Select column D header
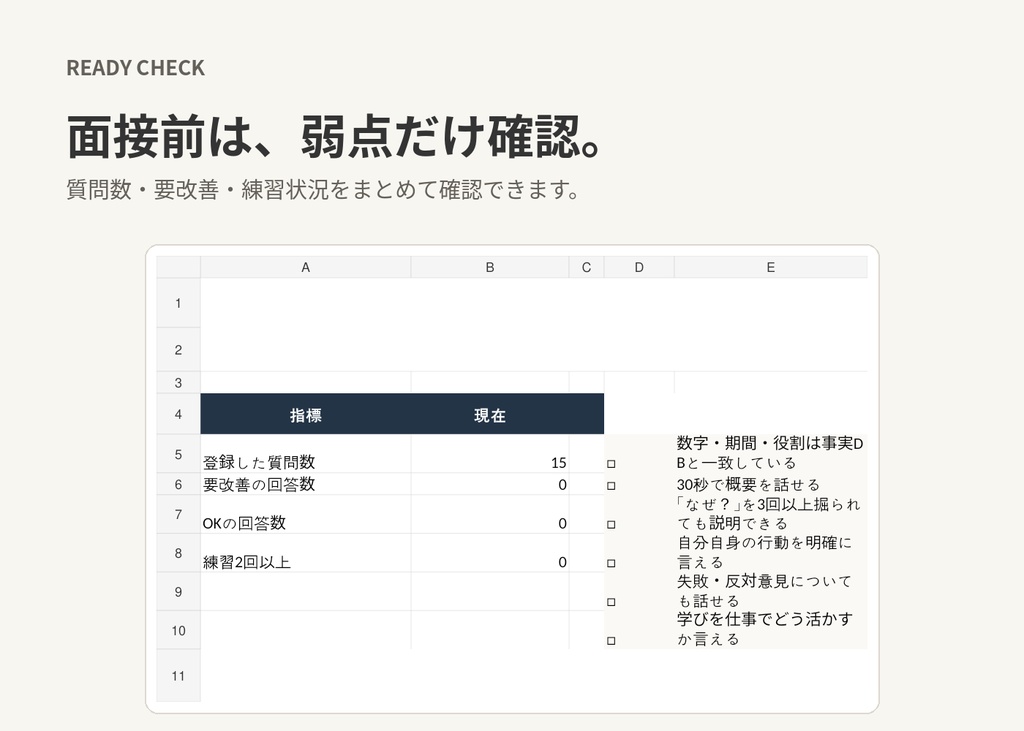The width and height of the screenshot is (1024, 731). [x=639, y=267]
